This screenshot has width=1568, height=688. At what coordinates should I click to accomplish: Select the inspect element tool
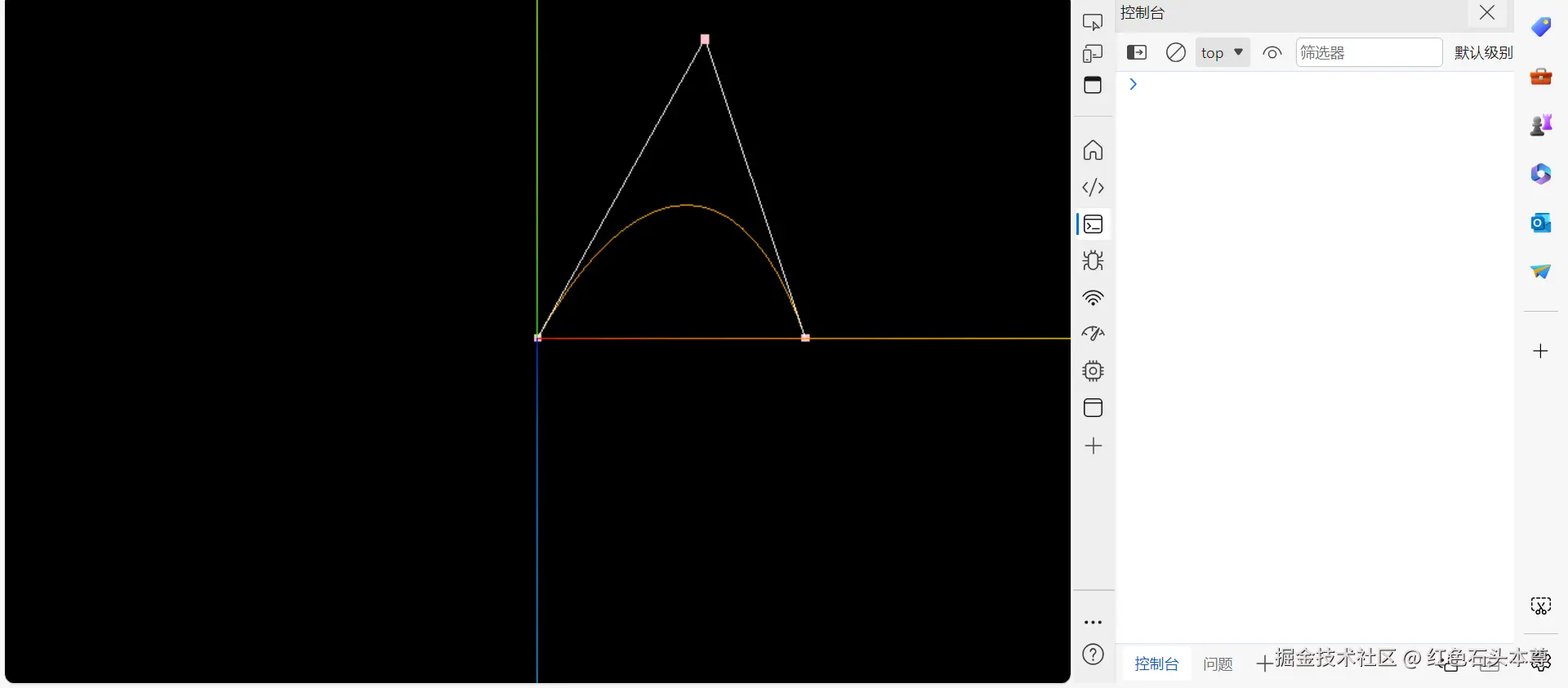click(x=1093, y=22)
